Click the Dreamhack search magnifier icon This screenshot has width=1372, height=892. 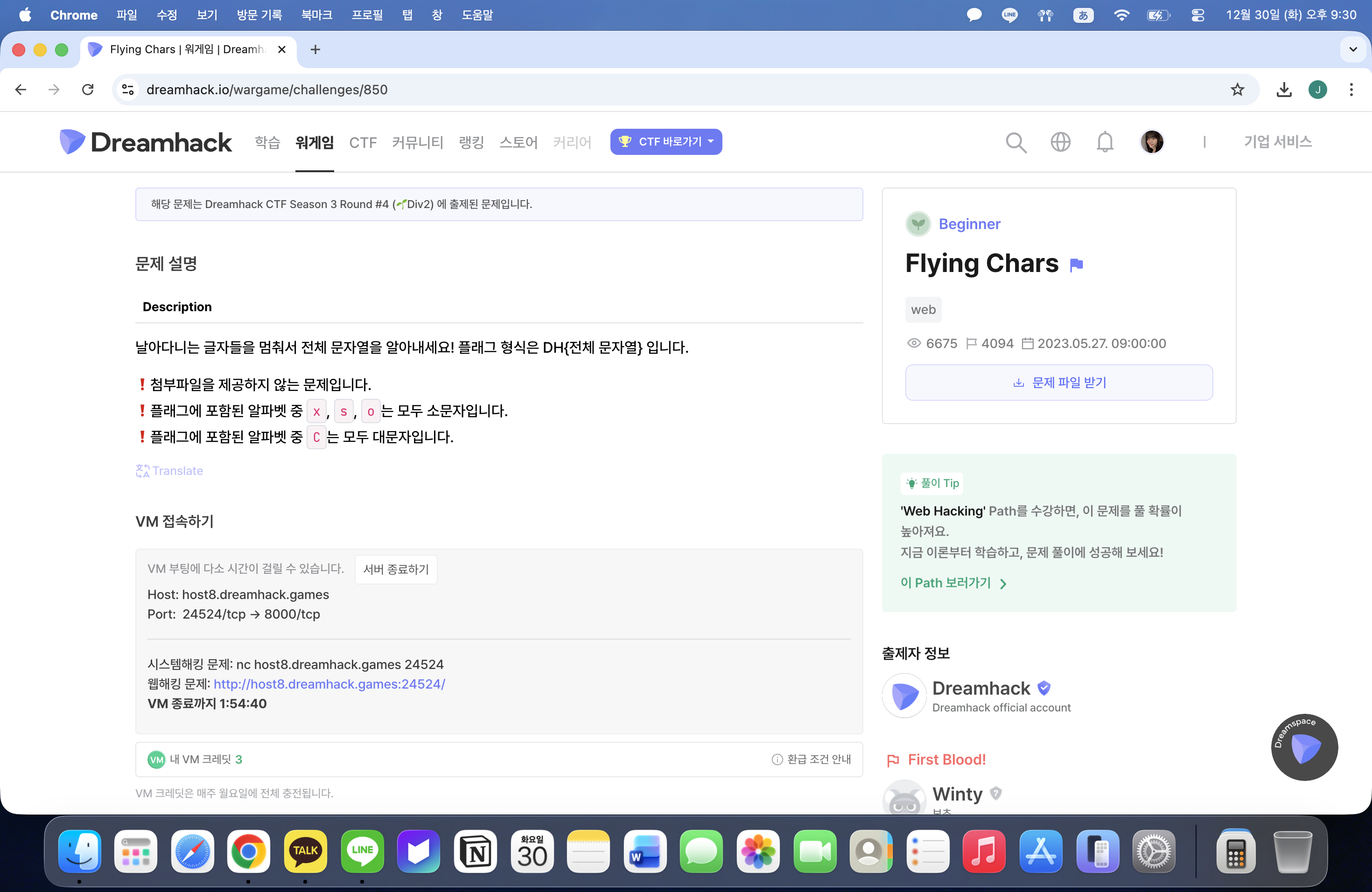click(1016, 142)
